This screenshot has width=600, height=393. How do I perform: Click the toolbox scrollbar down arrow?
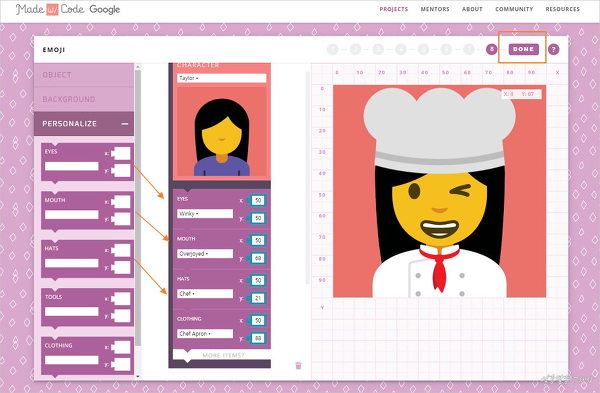click(138, 377)
